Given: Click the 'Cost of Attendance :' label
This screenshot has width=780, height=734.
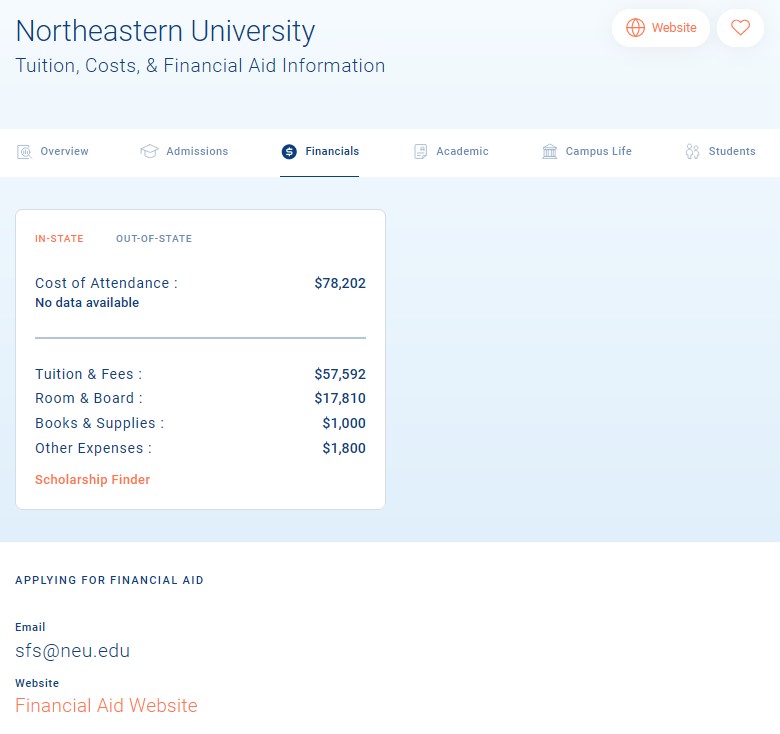Looking at the screenshot, I should tap(106, 283).
